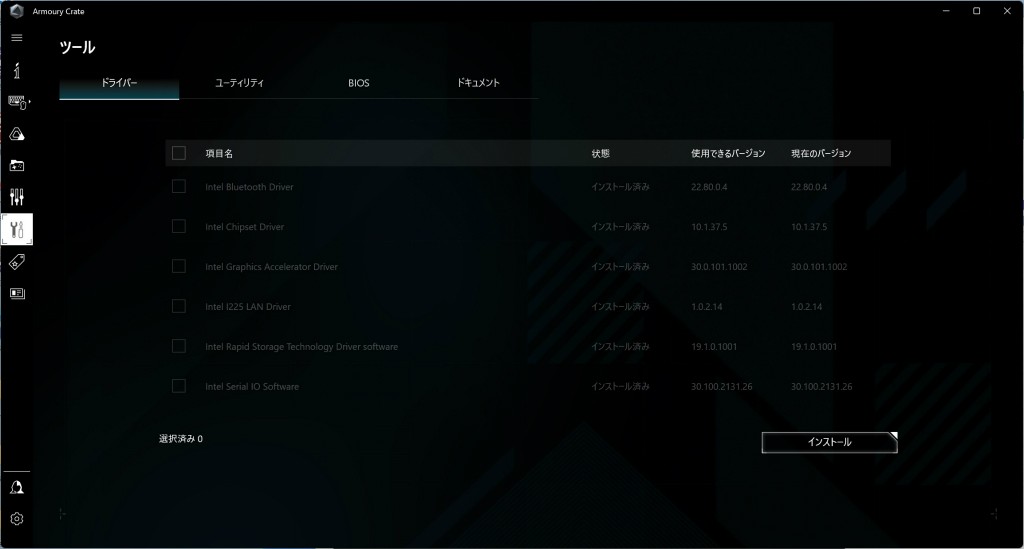1024x549 pixels.
Task: Switch to the ドキュメント tab
Action: click(478, 83)
